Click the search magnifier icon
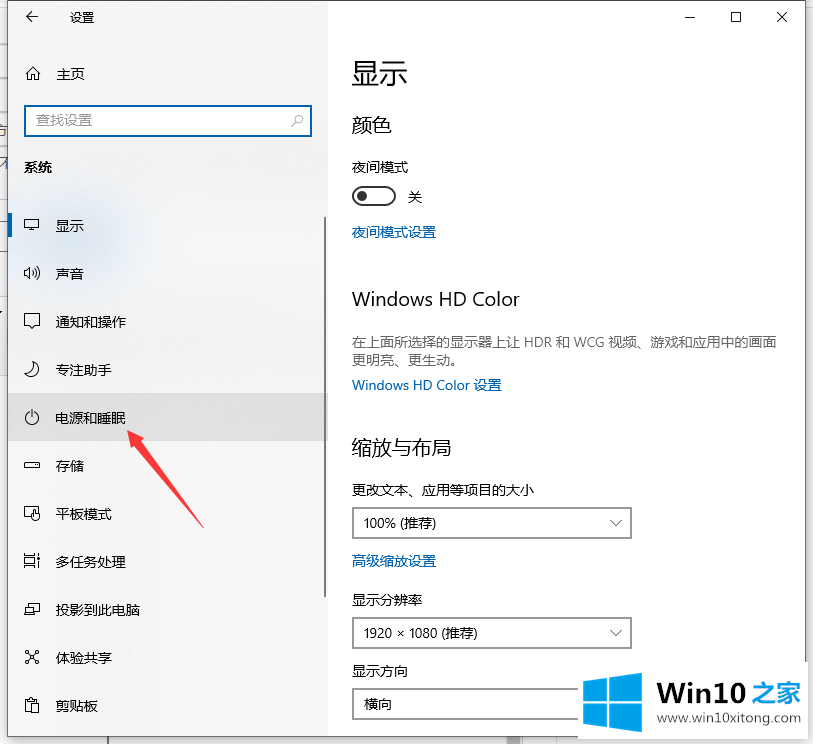 297,121
